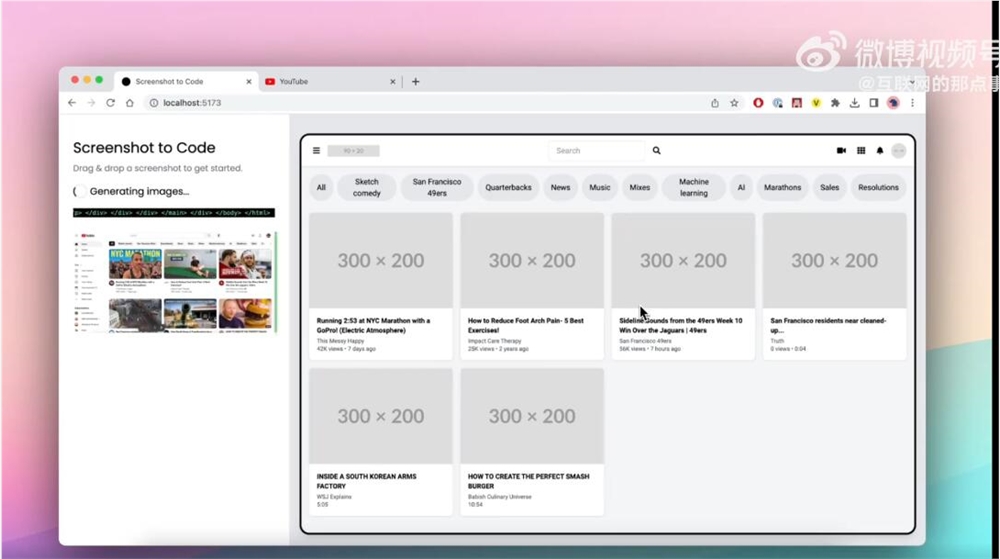This screenshot has height=559, width=1000.
Task: Click the video camera icon in the preview header
Action: coord(841,151)
